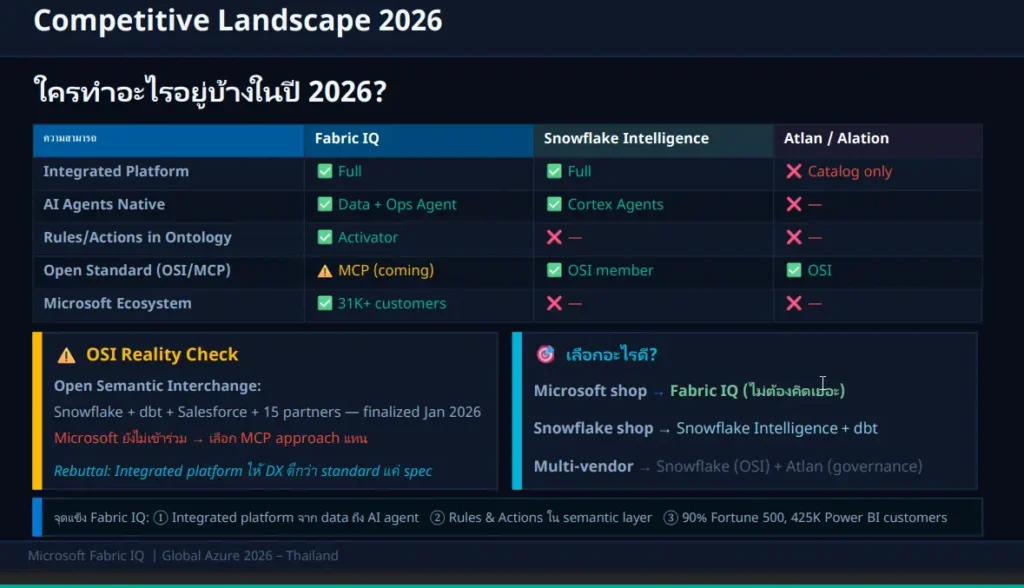Click the red X in the Snowflake Microsoft Ecosystem cell
This screenshot has width=1024, height=588.
(x=554, y=304)
